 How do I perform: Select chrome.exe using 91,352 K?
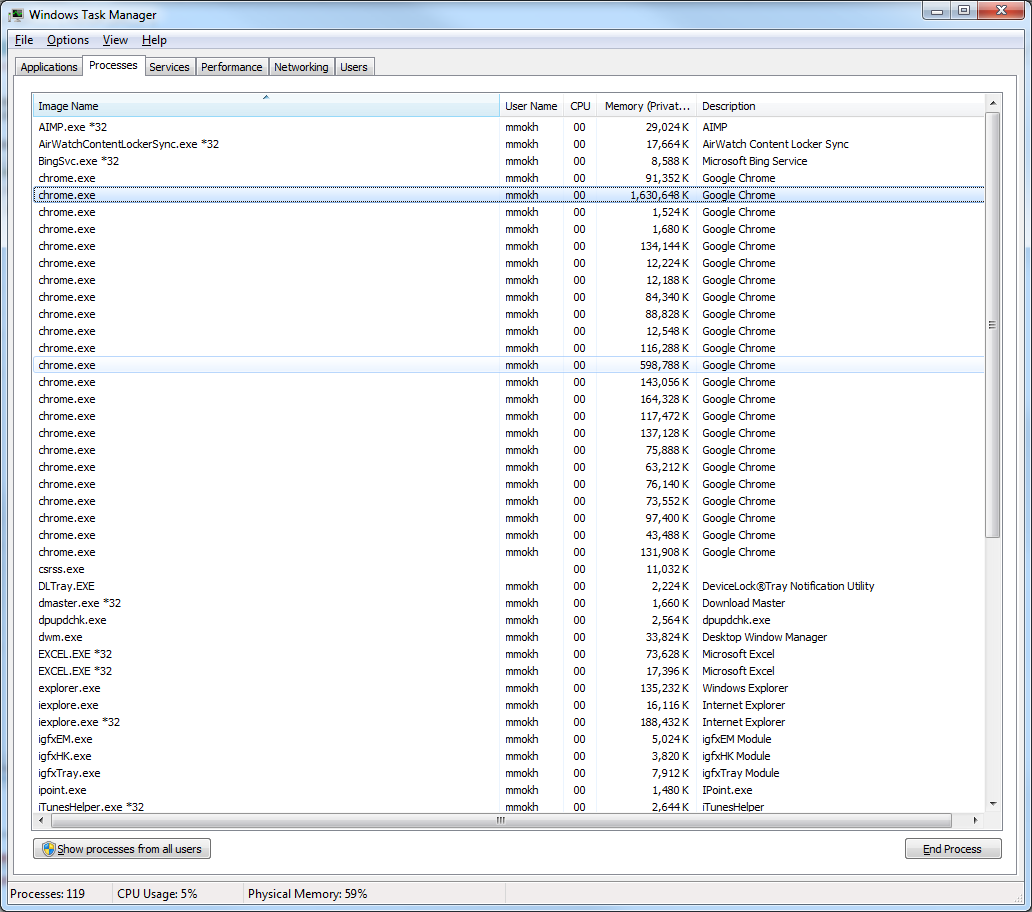click(509, 178)
